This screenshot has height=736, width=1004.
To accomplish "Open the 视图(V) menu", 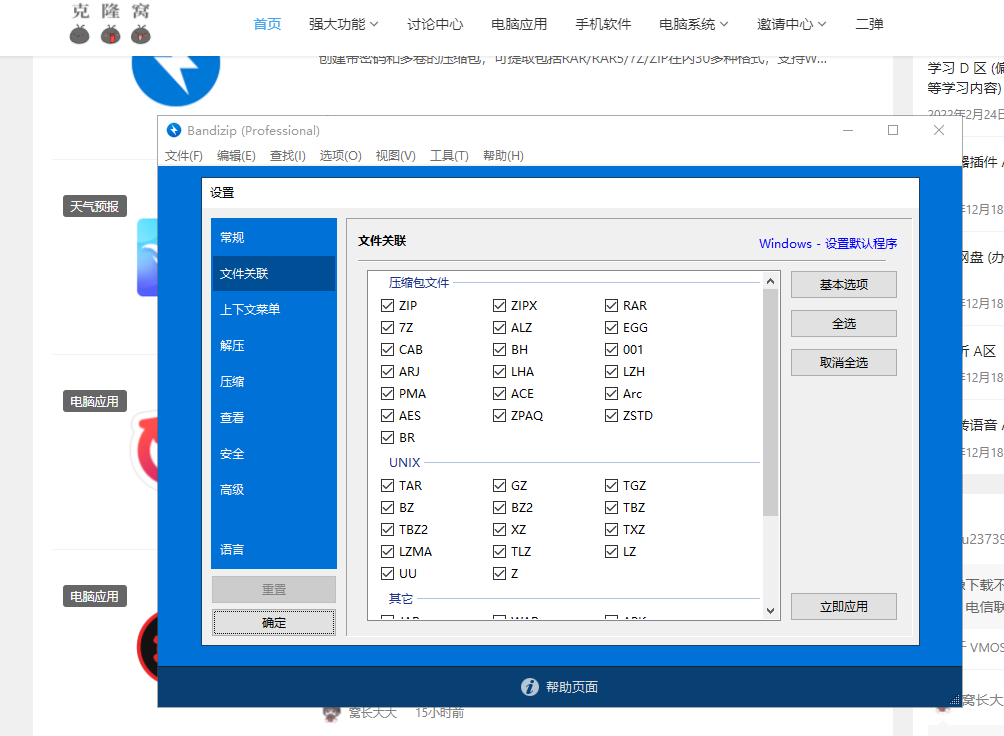I will tap(396, 156).
